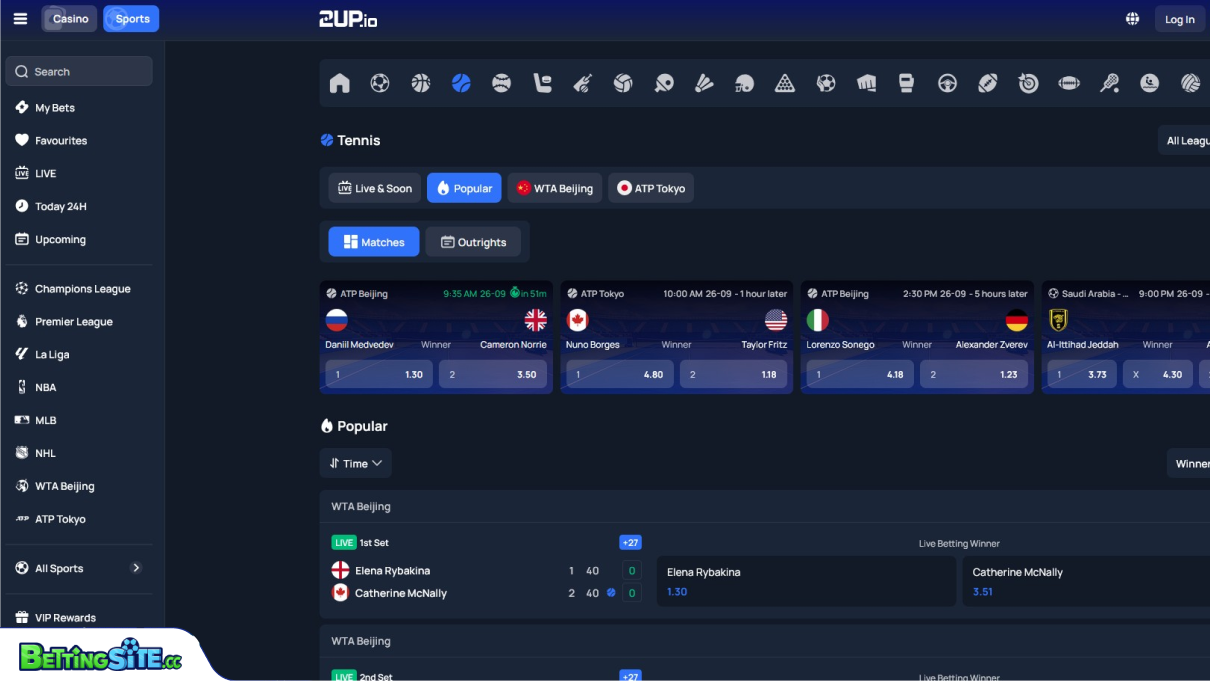This screenshot has width=1210, height=681.
Task: Open the darts sport category
Action: (1028, 83)
